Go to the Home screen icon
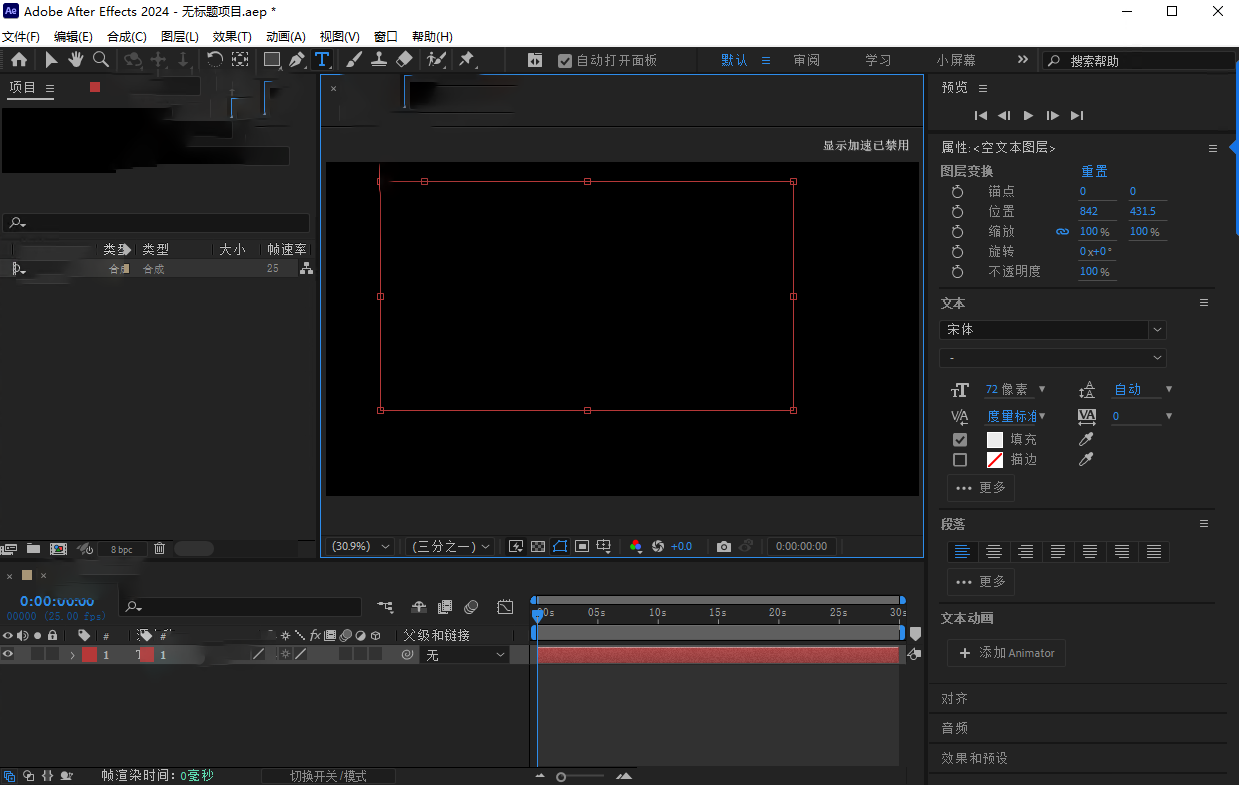This screenshot has width=1239, height=785. click(x=19, y=60)
